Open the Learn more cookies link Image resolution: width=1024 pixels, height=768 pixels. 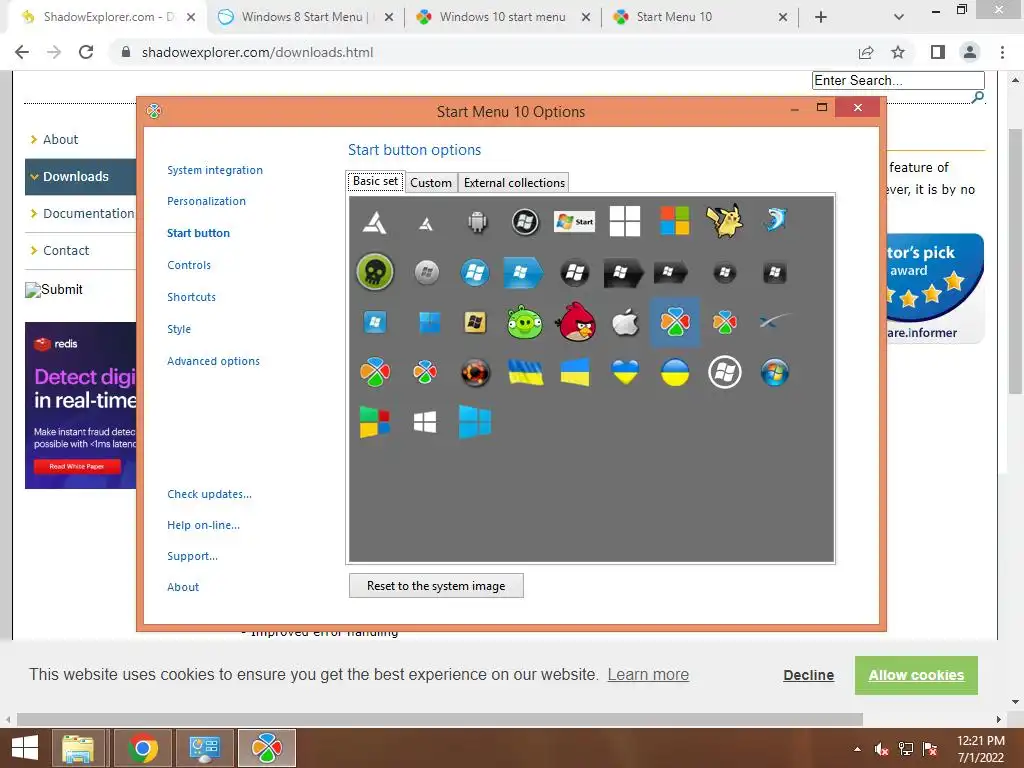coord(648,675)
